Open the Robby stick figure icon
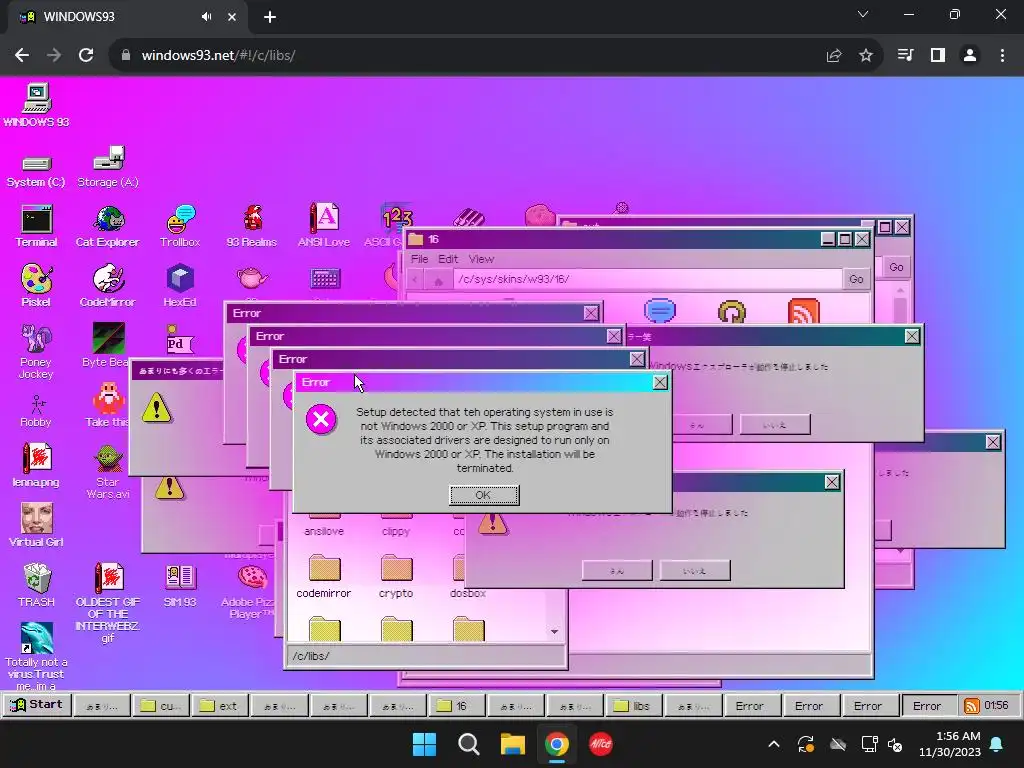Image resolution: width=1024 pixels, height=768 pixels. coord(36,411)
